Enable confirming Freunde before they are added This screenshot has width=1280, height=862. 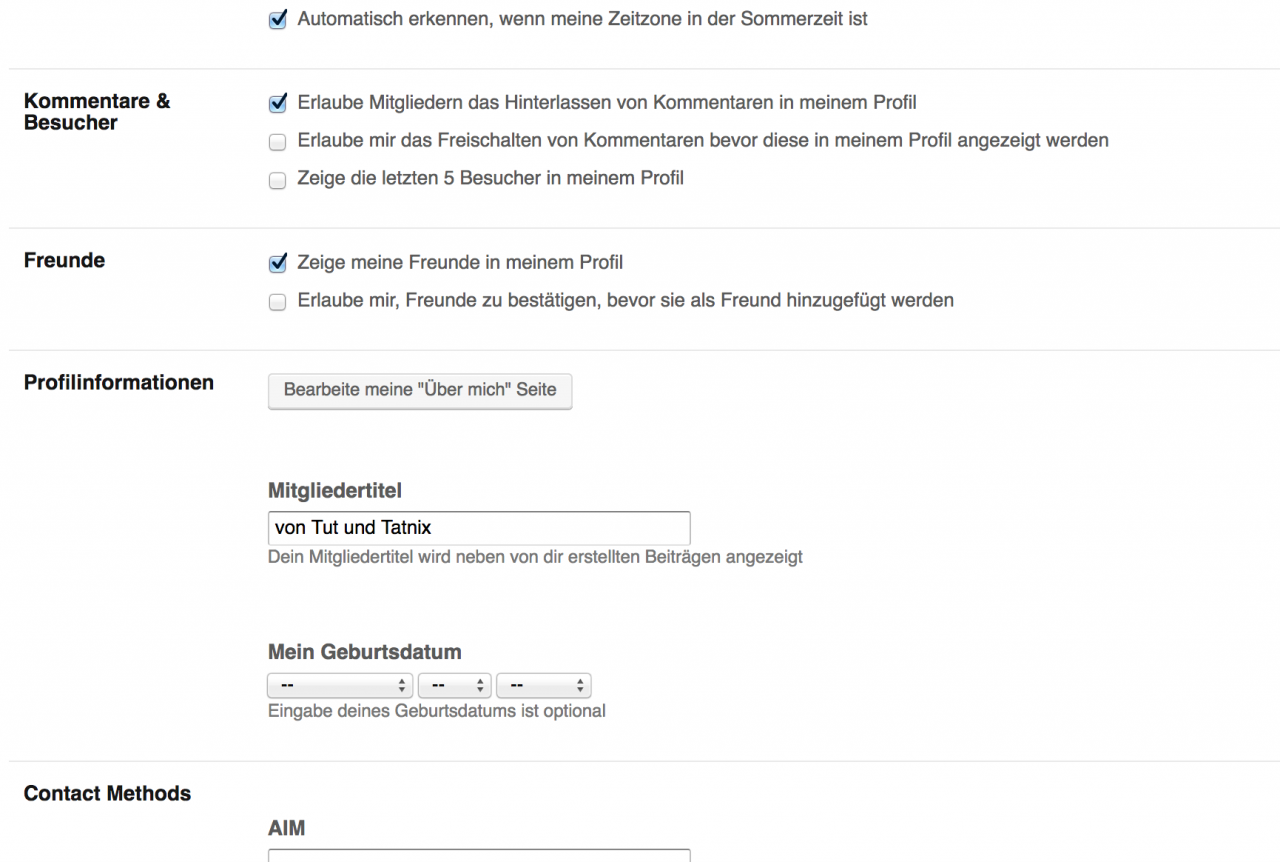click(277, 301)
